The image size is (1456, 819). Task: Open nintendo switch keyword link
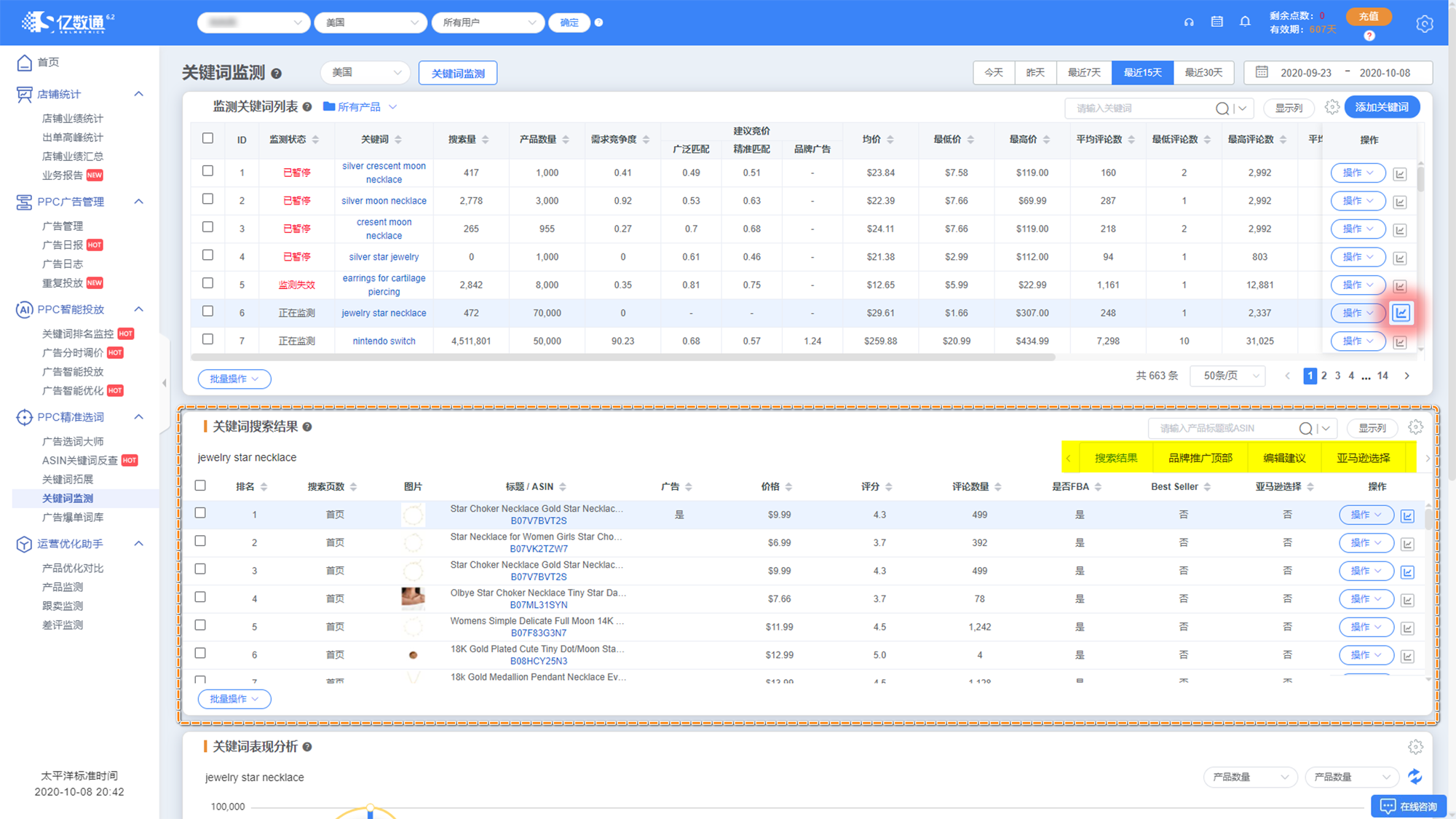coord(384,341)
